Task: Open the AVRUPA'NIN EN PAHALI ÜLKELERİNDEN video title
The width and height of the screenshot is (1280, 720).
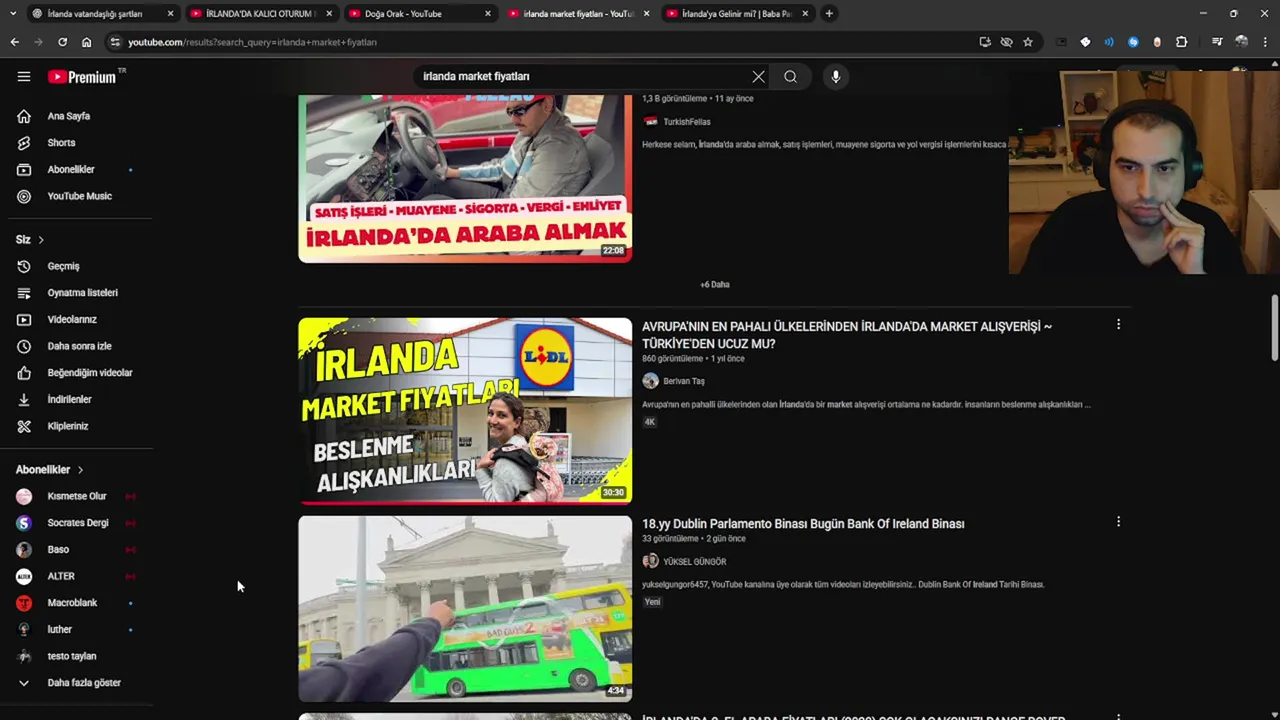Action: [846, 335]
